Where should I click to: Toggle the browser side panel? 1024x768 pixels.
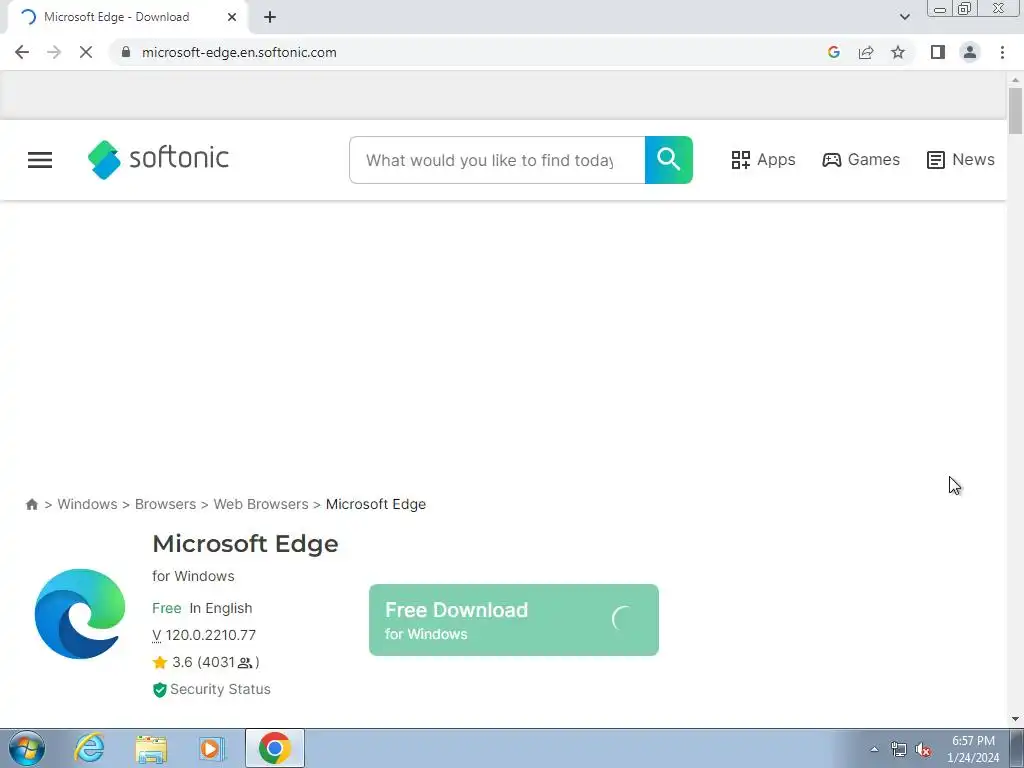pyautogui.click(x=938, y=52)
